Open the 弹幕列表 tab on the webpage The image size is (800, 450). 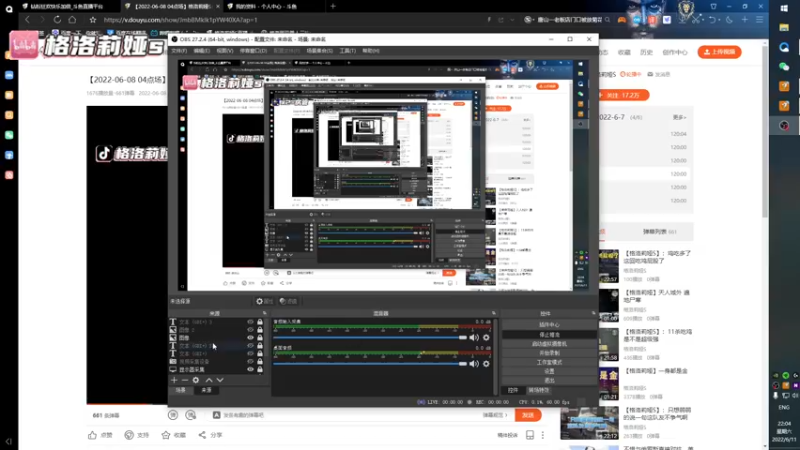point(660,232)
